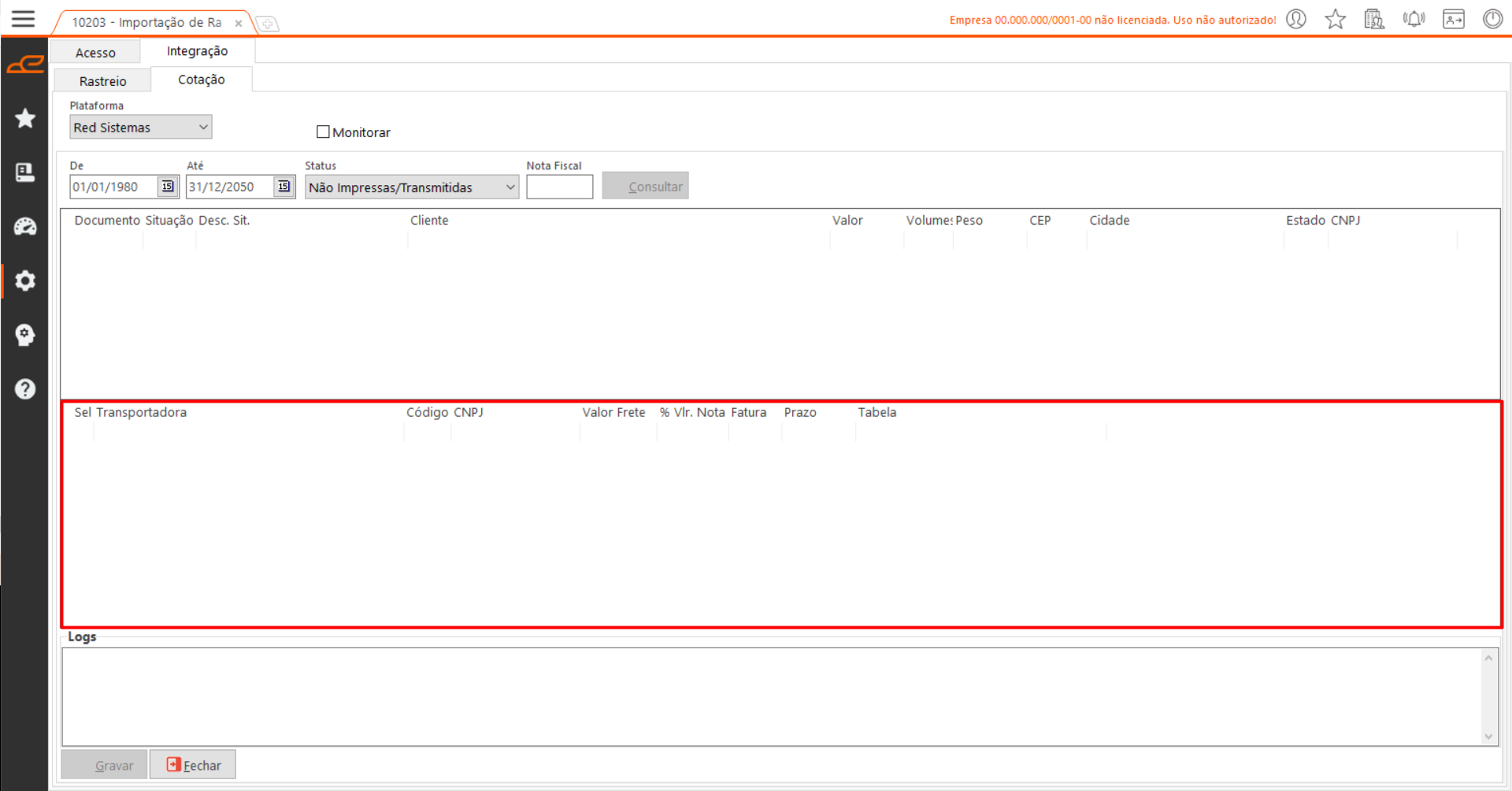Open the user profile icon

click(1296, 19)
